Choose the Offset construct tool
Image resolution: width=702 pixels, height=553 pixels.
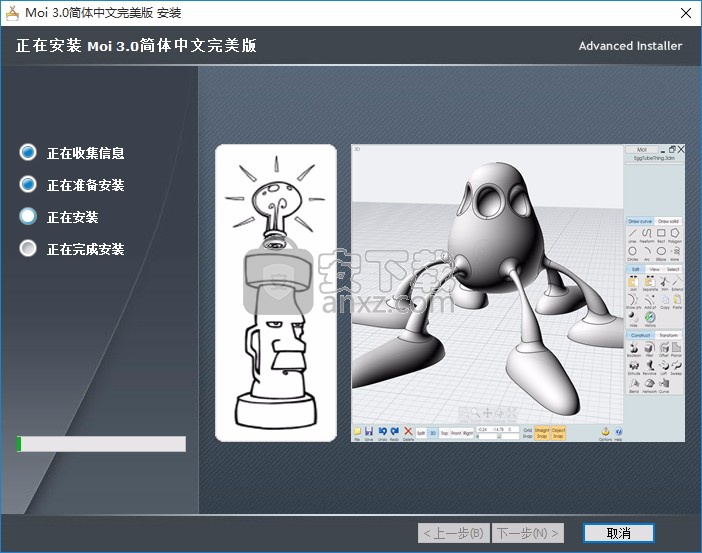click(x=664, y=347)
